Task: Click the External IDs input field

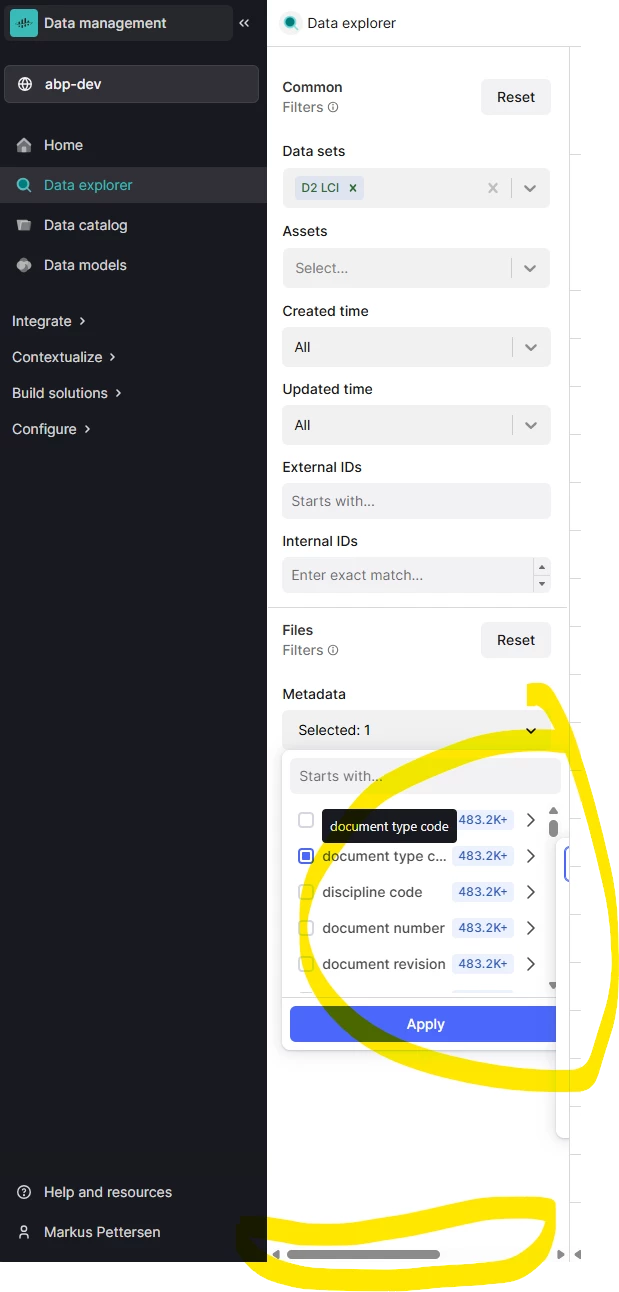Action: coord(416,501)
